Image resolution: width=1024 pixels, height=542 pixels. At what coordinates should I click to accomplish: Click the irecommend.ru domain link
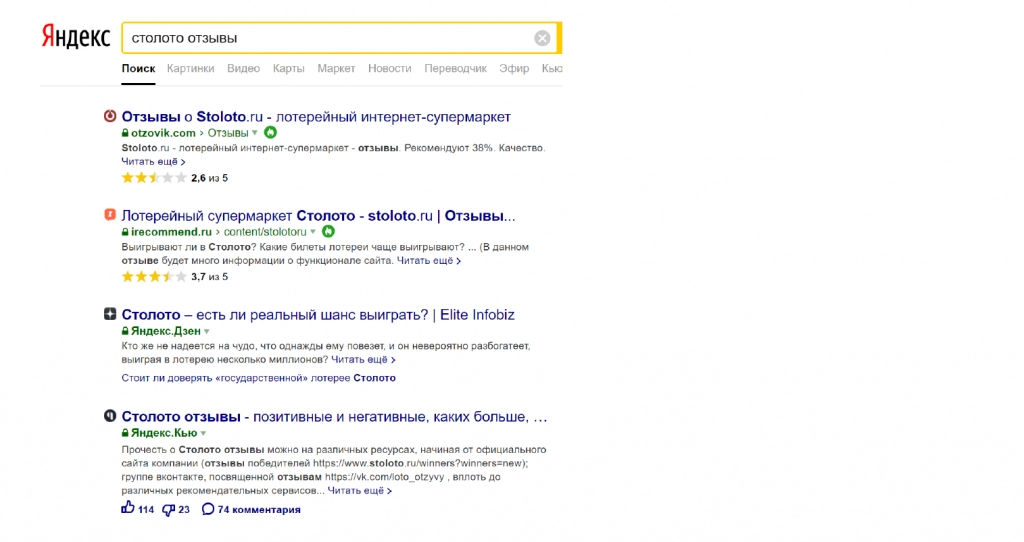pos(171,232)
